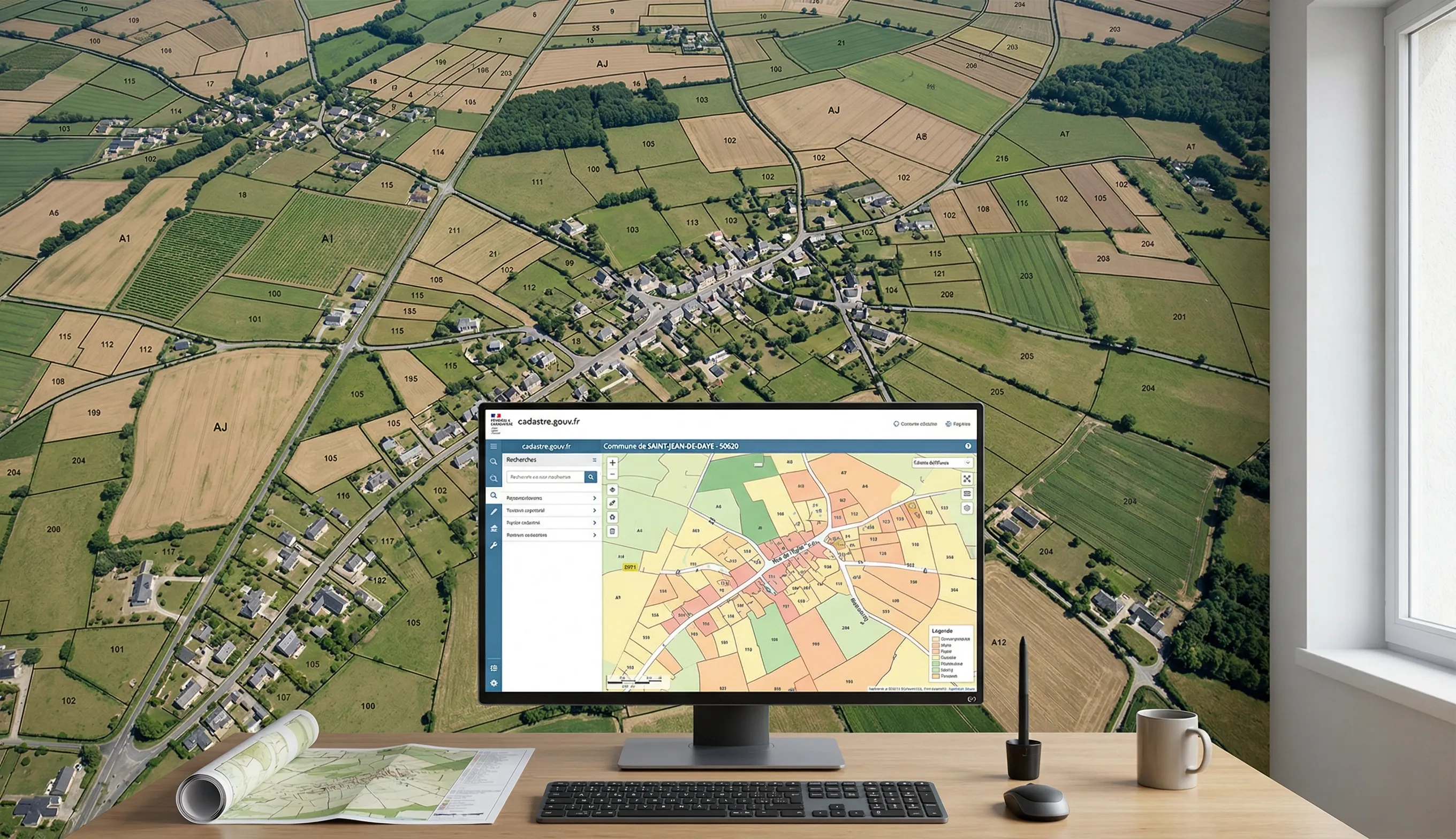Select the Recherches panel heading
This screenshot has width=1456, height=839.
tap(521, 460)
